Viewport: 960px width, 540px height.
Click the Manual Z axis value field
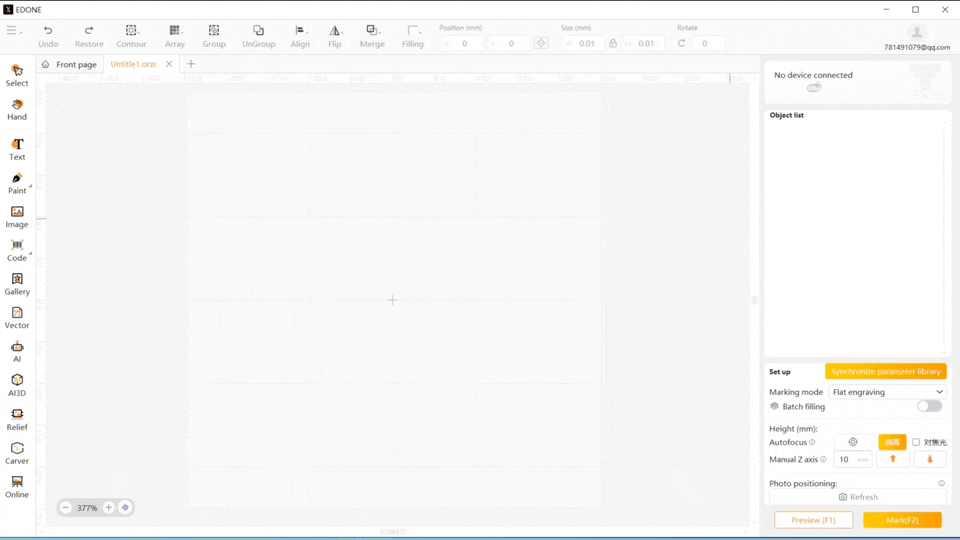click(x=852, y=460)
